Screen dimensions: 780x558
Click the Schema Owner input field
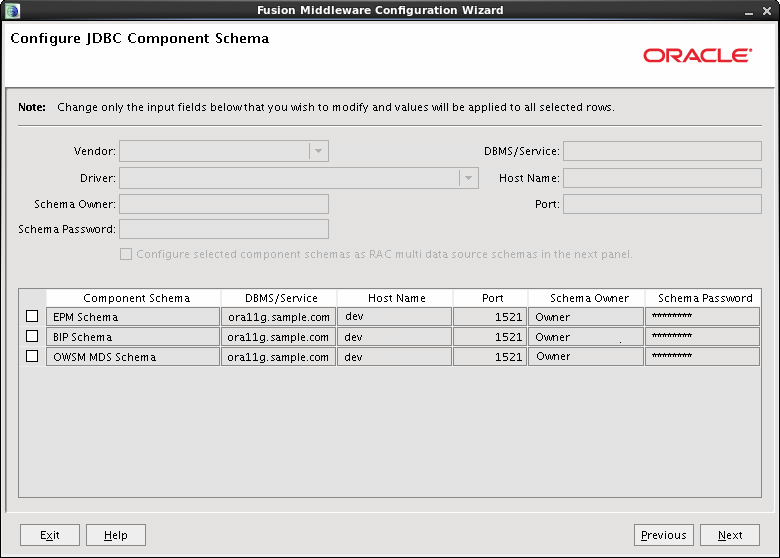(224, 204)
